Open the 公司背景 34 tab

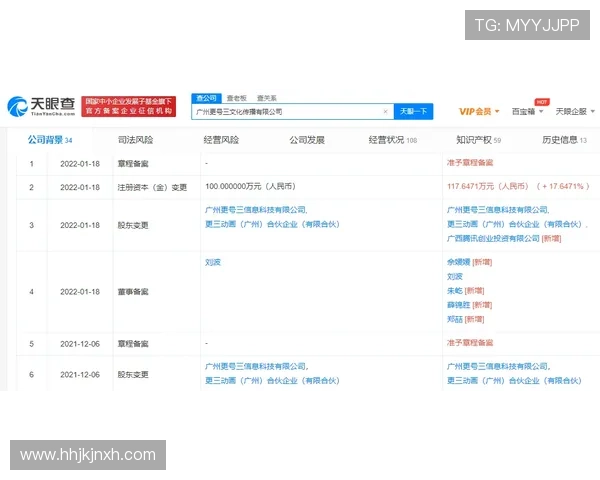pyautogui.click(x=50, y=140)
